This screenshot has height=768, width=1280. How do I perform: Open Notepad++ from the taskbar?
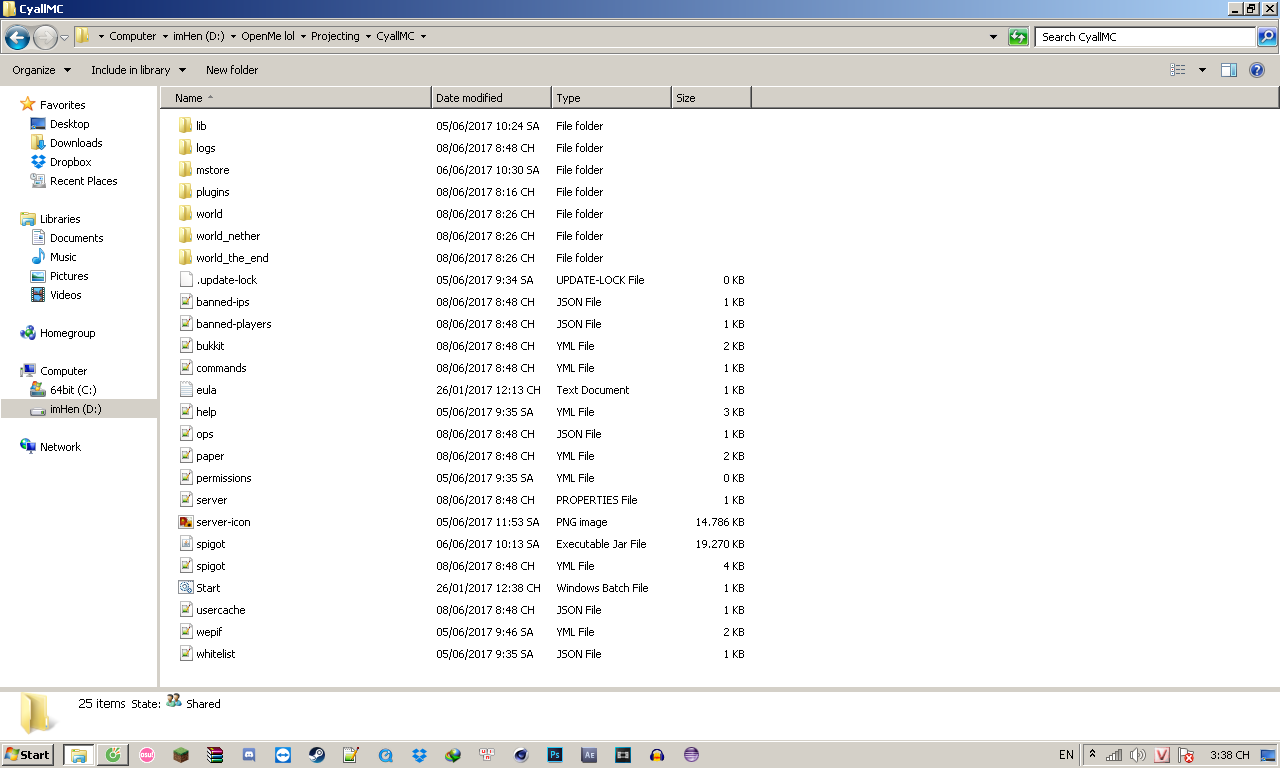click(350, 755)
